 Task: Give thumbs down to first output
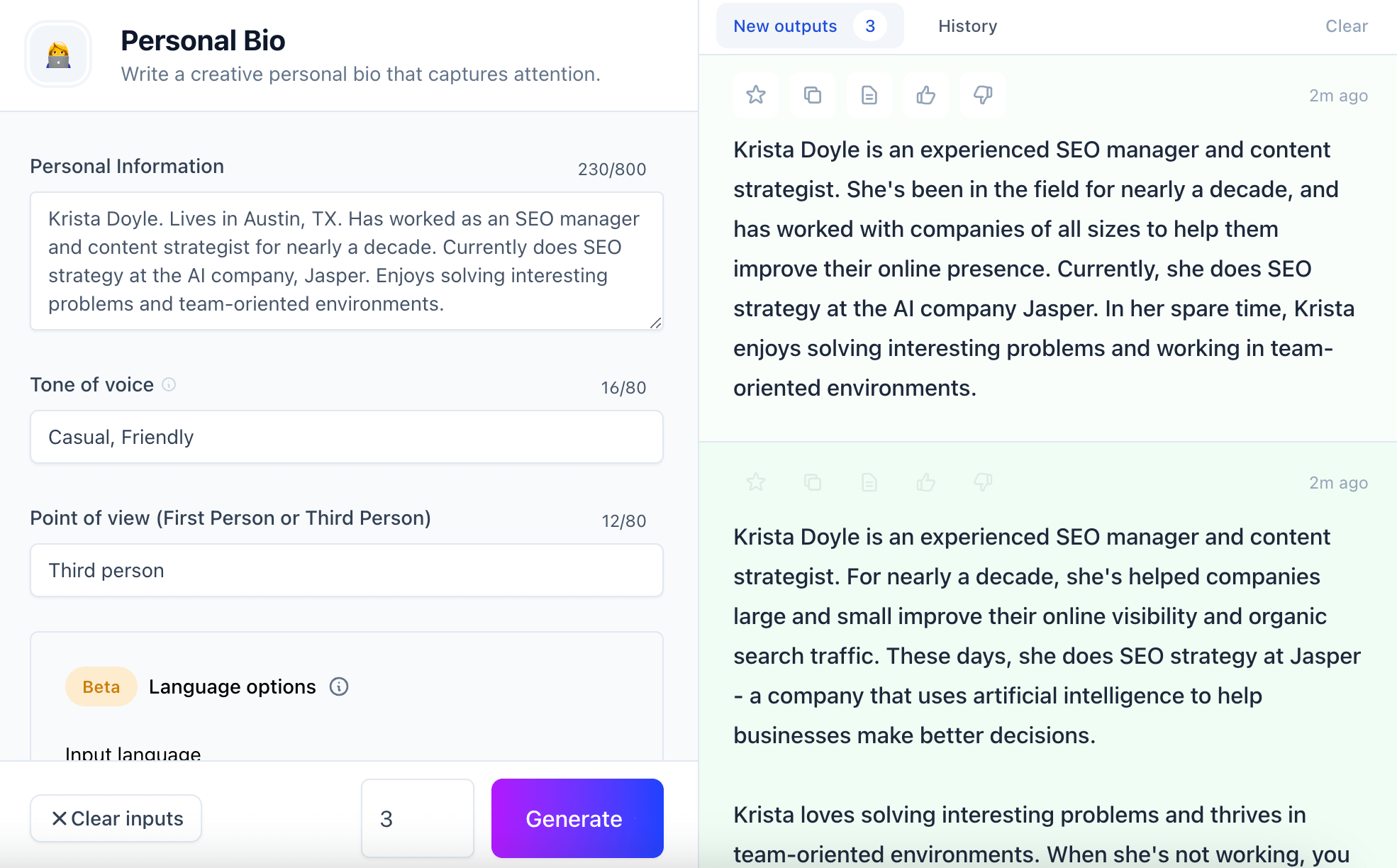coord(983,95)
